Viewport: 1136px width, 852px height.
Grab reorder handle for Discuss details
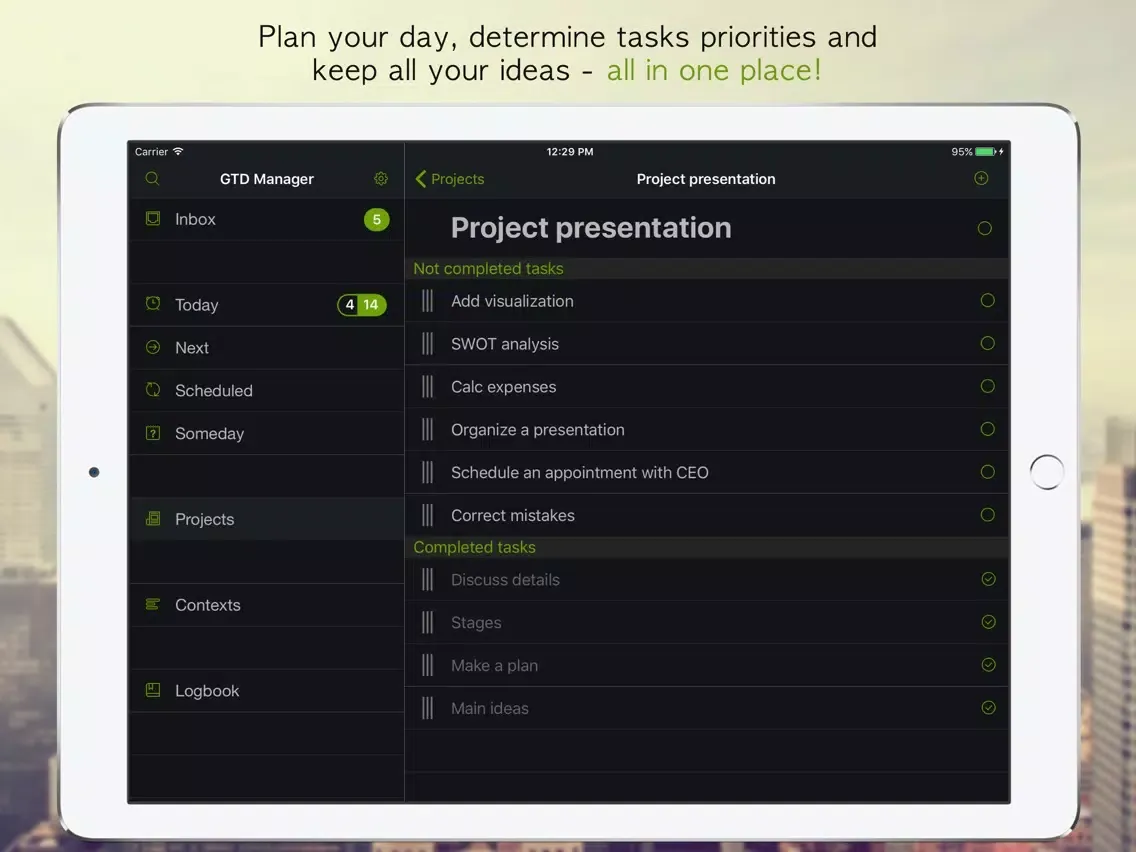[427, 580]
